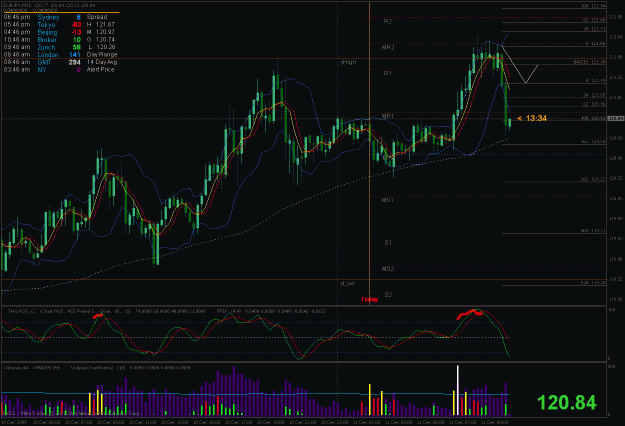The width and height of the screenshot is (625, 426).
Task: Click the R2 pivot level label
Action: 388,22
